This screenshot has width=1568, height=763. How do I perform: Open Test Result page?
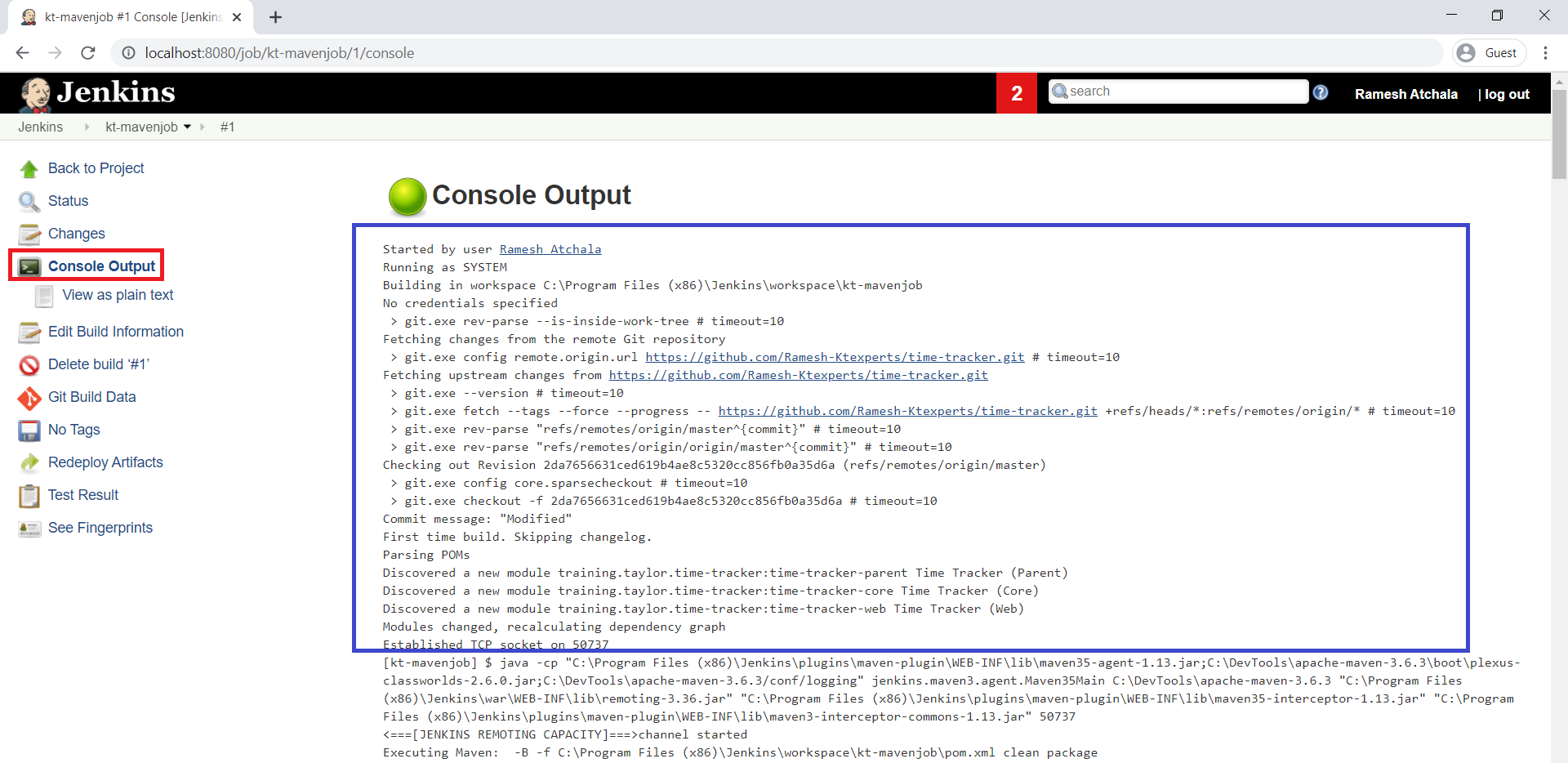point(83,495)
